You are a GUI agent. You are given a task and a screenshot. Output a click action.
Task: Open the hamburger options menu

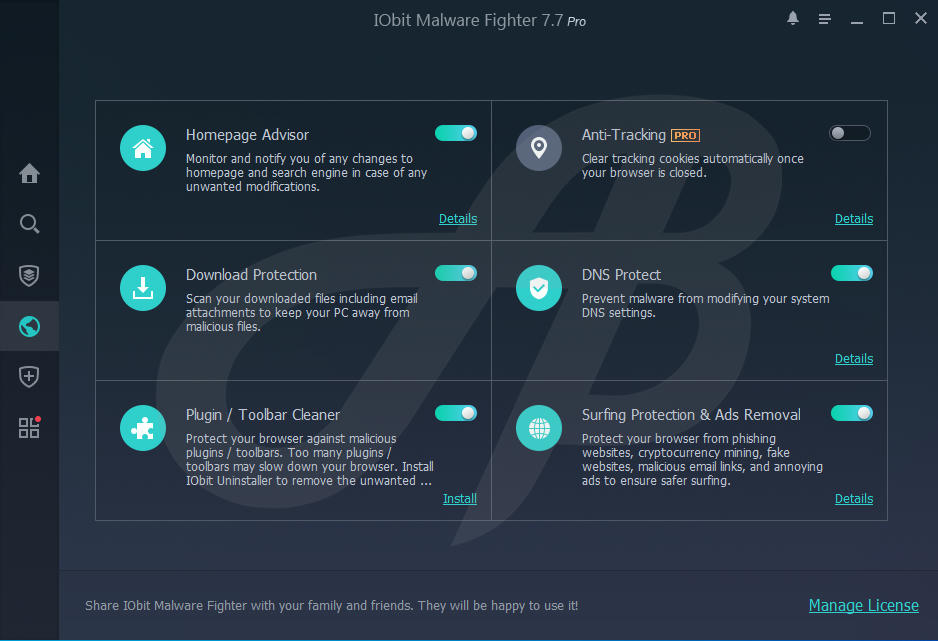[x=824, y=19]
